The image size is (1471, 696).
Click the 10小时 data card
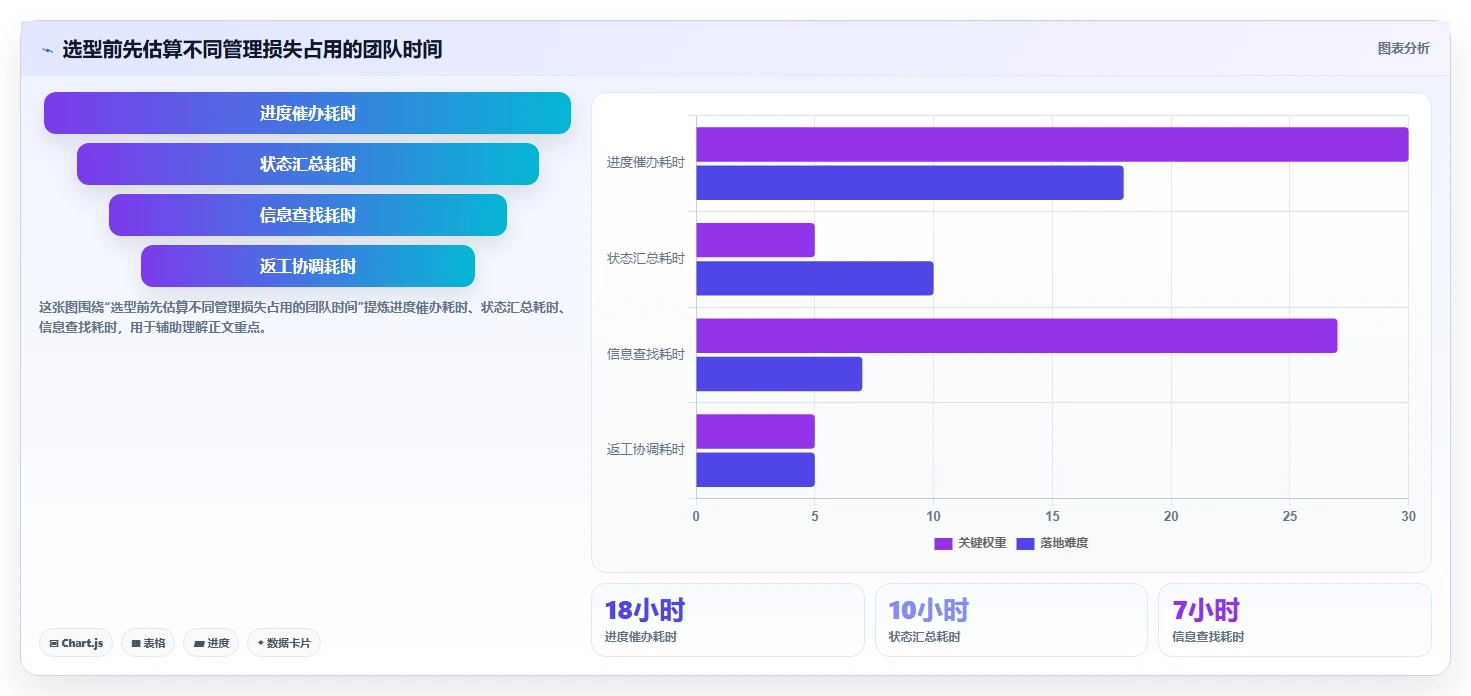coord(1011,620)
